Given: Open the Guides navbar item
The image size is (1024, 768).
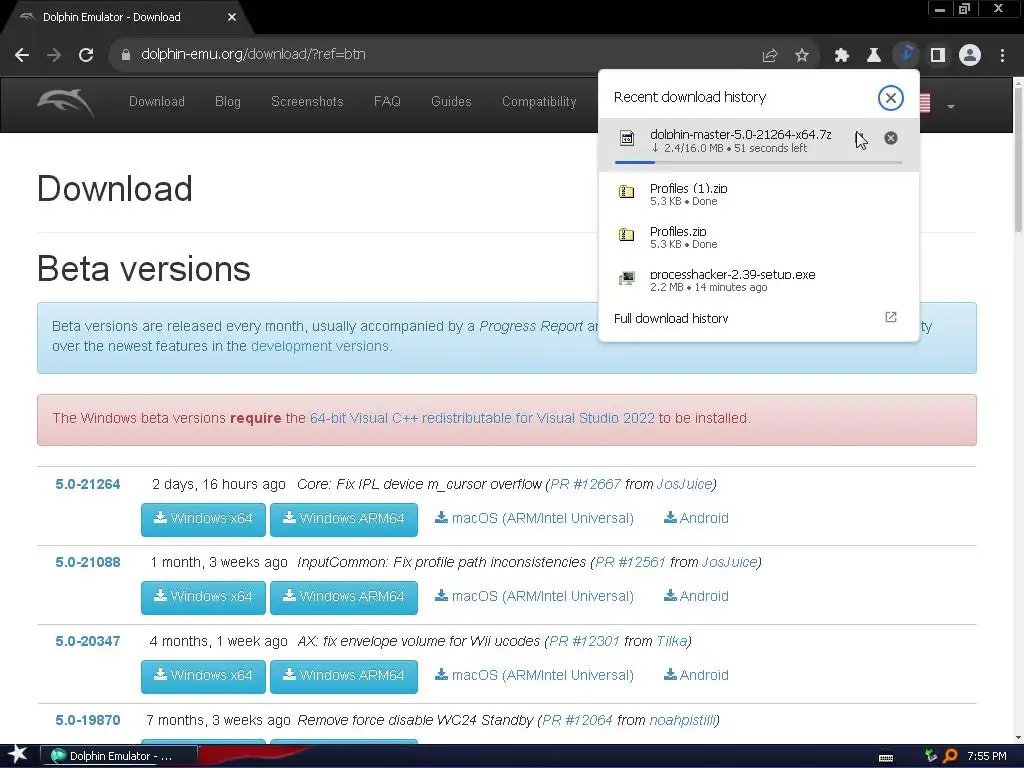Looking at the screenshot, I should 451,102.
